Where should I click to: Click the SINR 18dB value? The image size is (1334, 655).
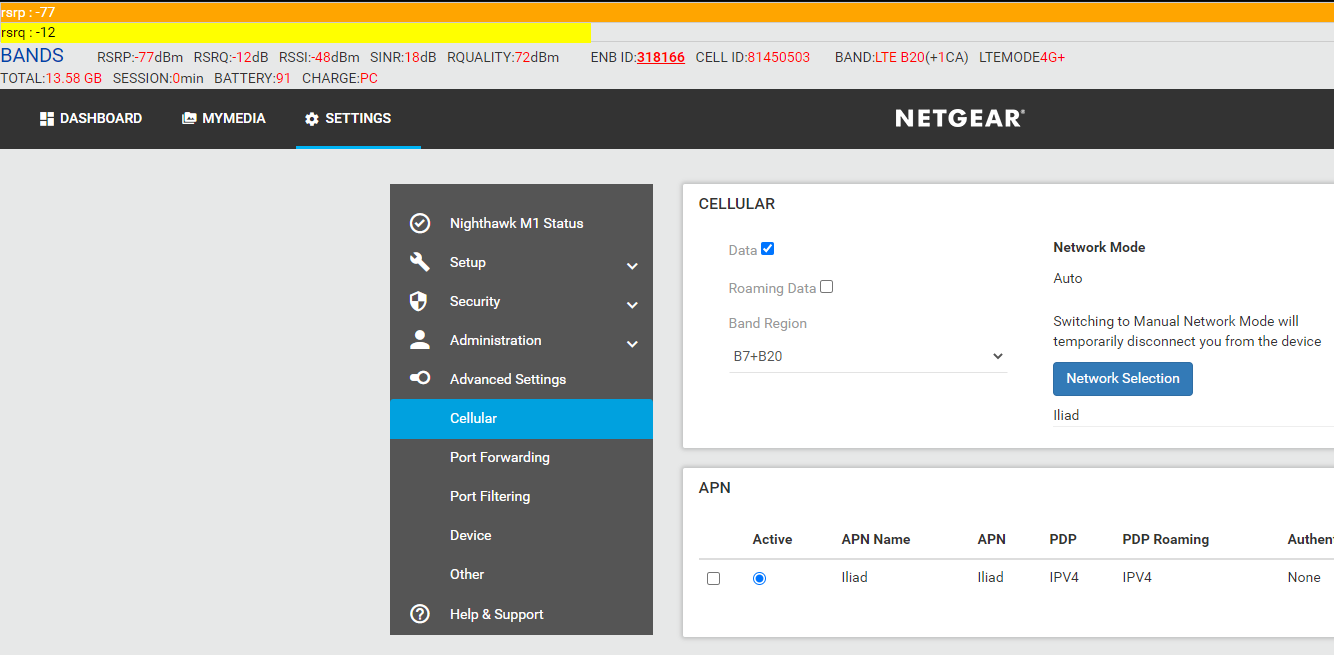(420, 57)
